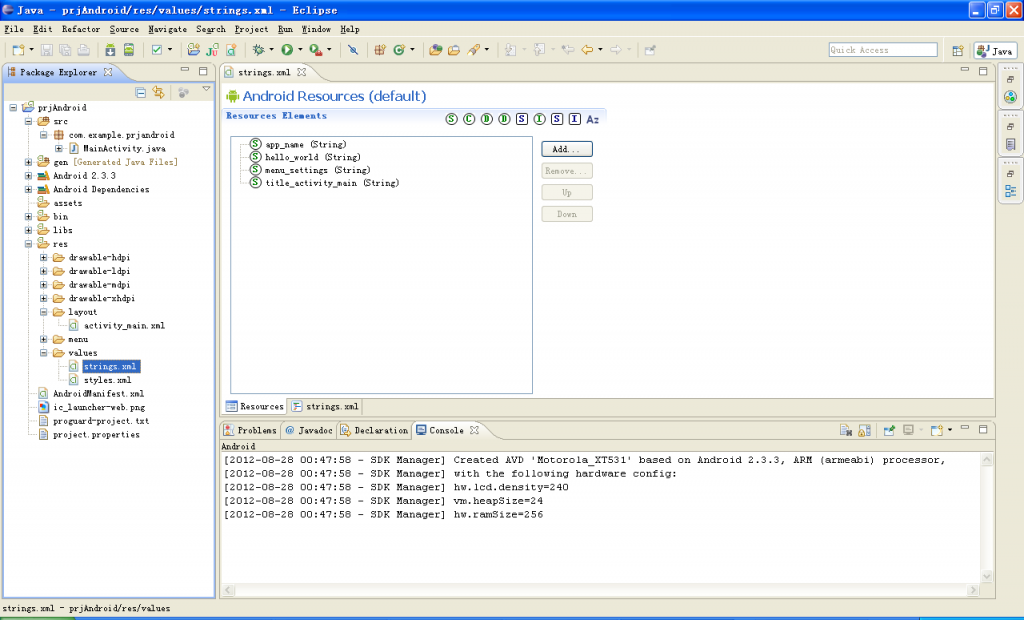Click the Add... button

(x=567, y=149)
